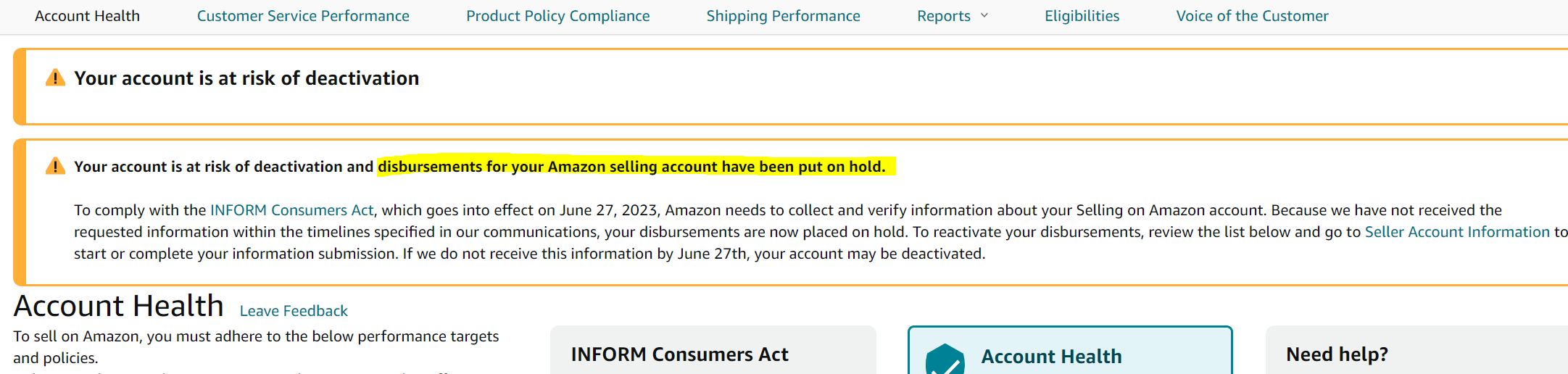This screenshot has height=374, width=1568.
Task: Click the first banner's deactivation risk heading
Action: 246,78
